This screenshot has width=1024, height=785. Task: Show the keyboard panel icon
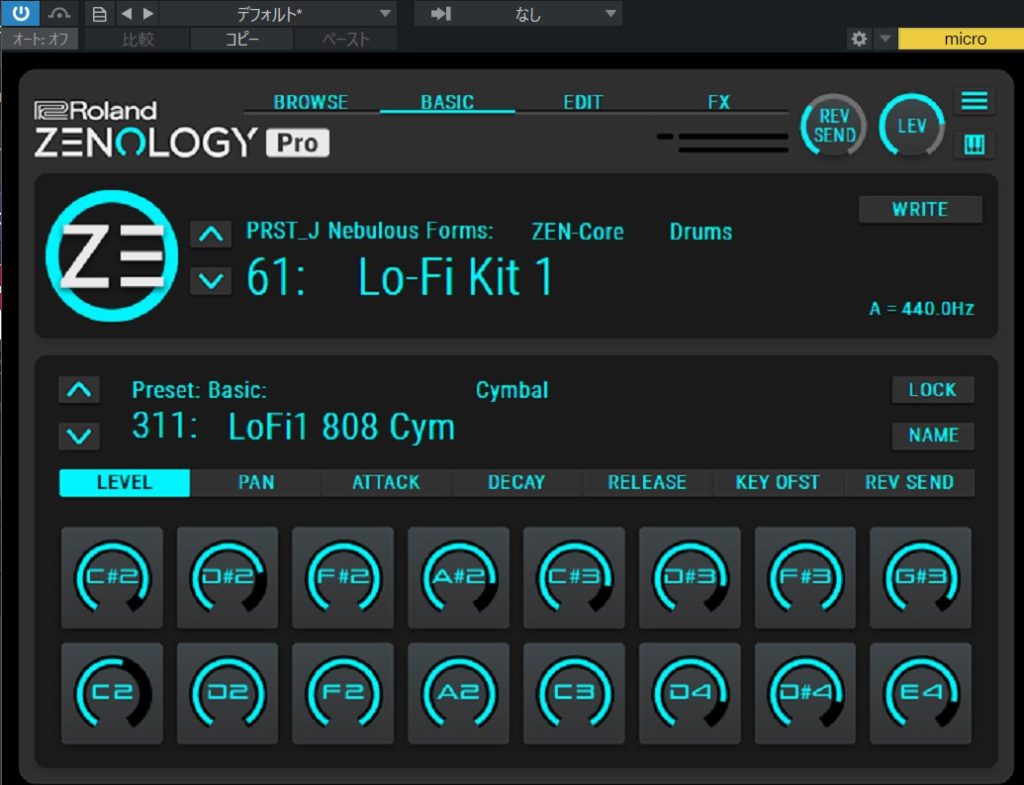pyautogui.click(x=974, y=145)
